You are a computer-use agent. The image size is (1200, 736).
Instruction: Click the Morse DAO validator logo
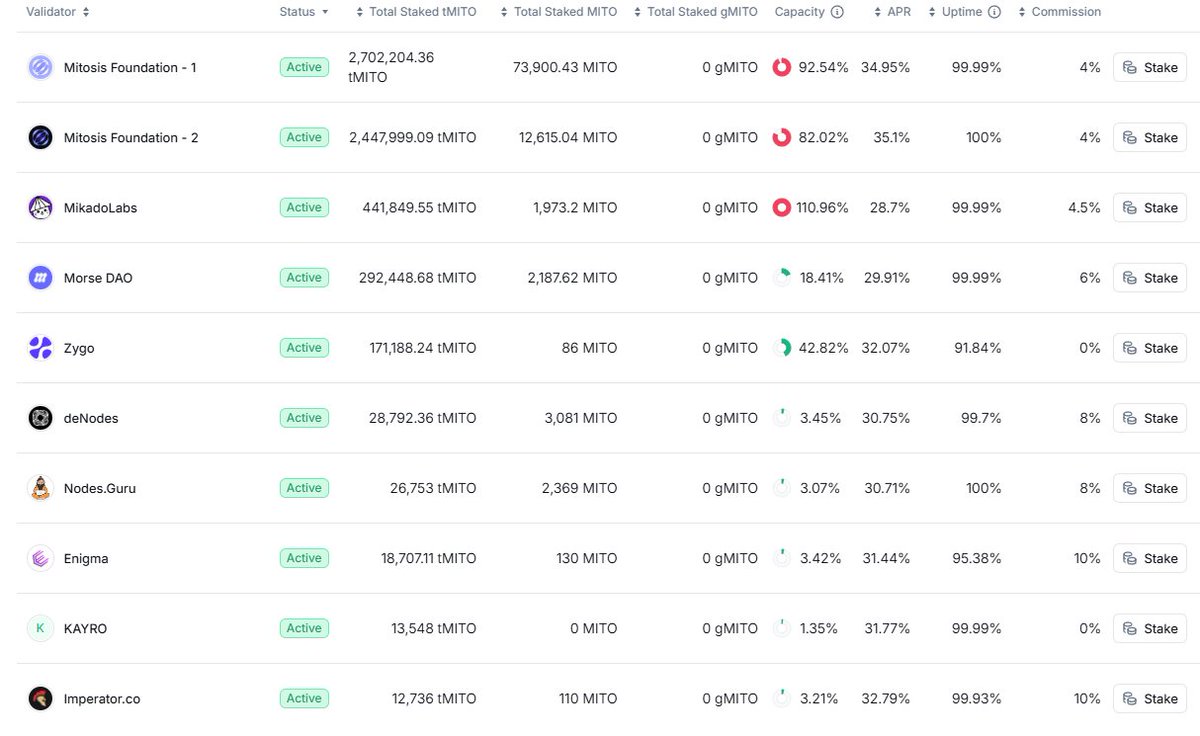(x=40, y=277)
